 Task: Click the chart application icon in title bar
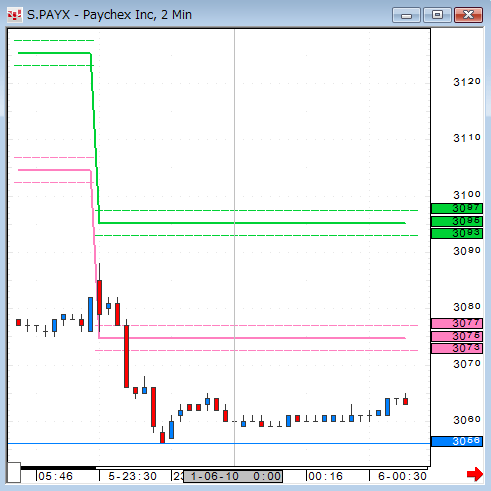pos(14,15)
